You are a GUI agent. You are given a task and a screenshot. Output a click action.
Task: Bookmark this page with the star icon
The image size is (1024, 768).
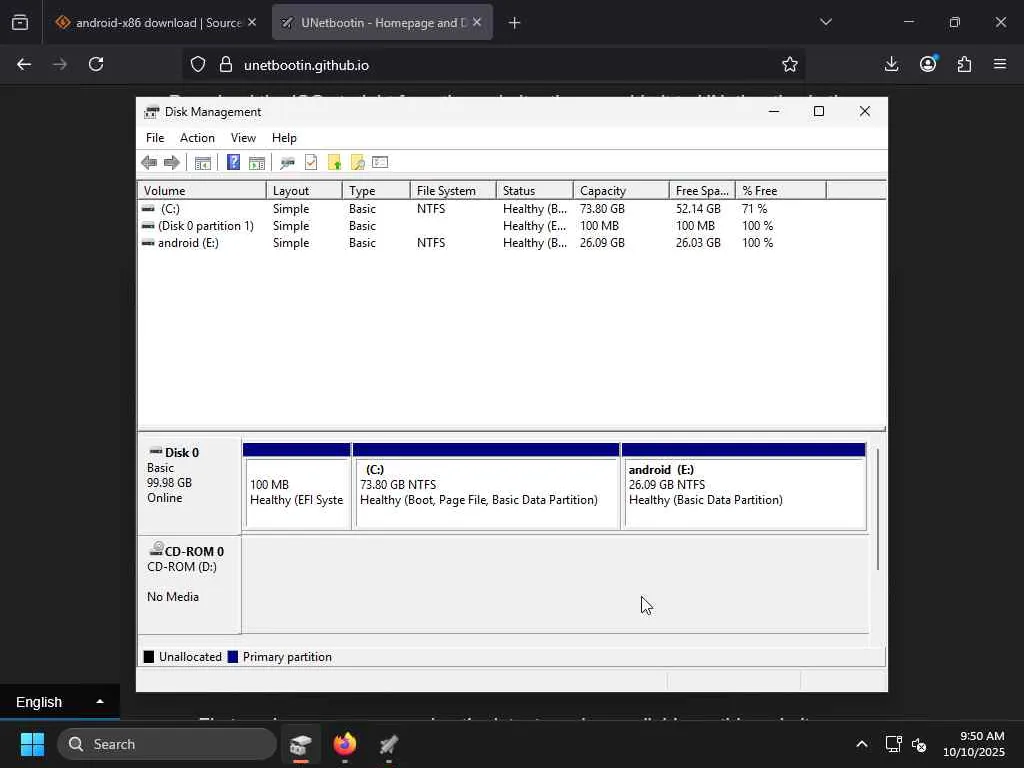790,65
